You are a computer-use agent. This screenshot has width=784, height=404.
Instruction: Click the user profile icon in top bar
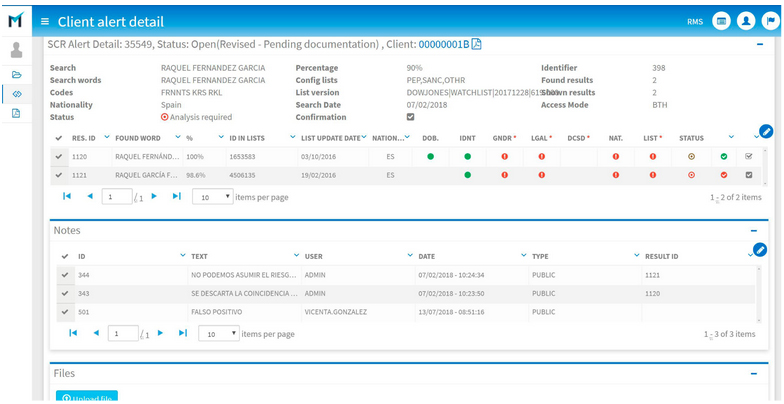(746, 21)
